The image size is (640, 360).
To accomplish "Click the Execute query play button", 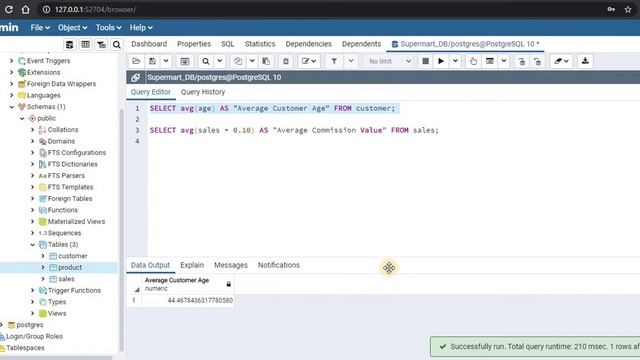I will point(441,61).
